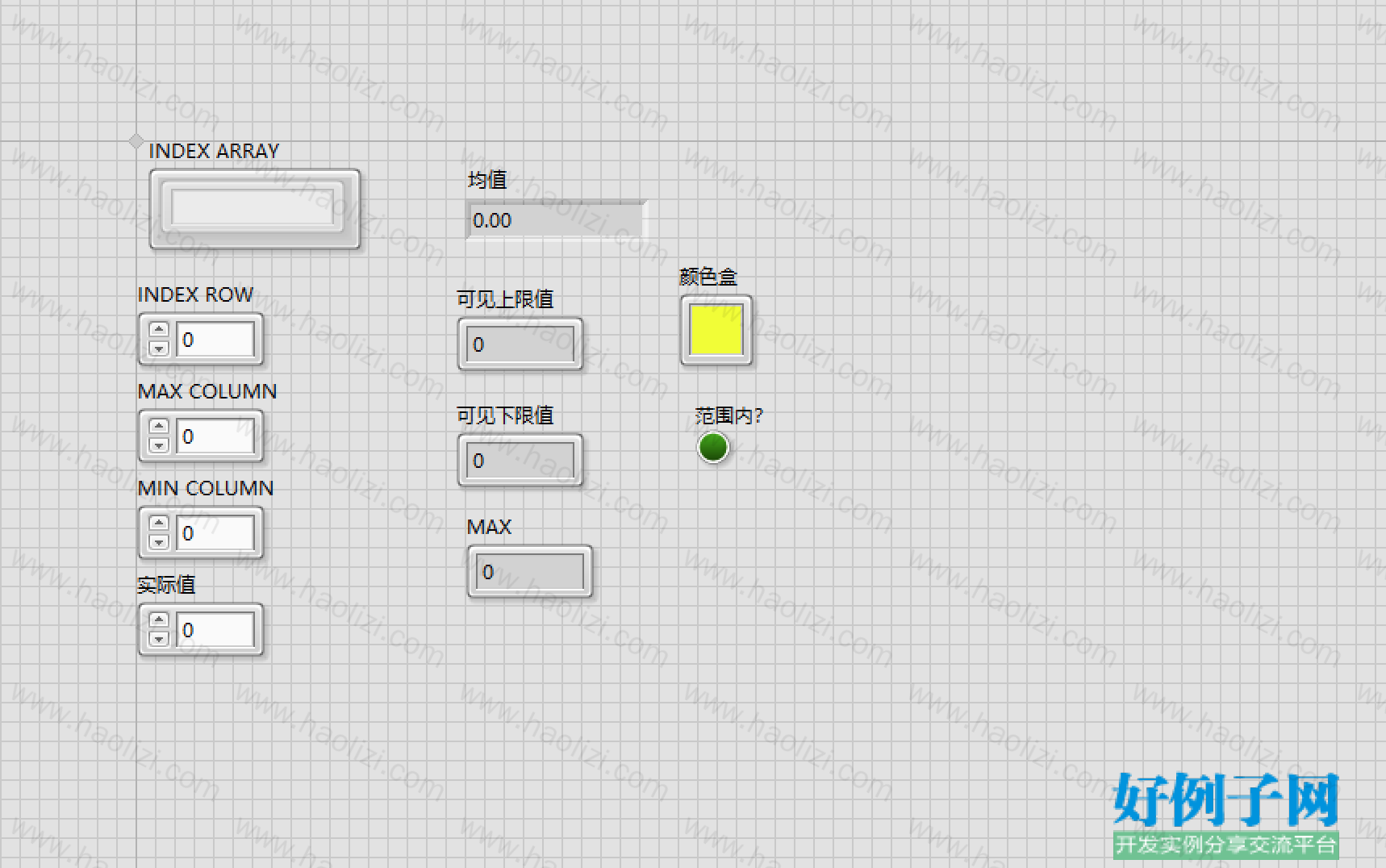Click the 实际值 numeric field
The height and width of the screenshot is (868, 1386).
(x=215, y=629)
